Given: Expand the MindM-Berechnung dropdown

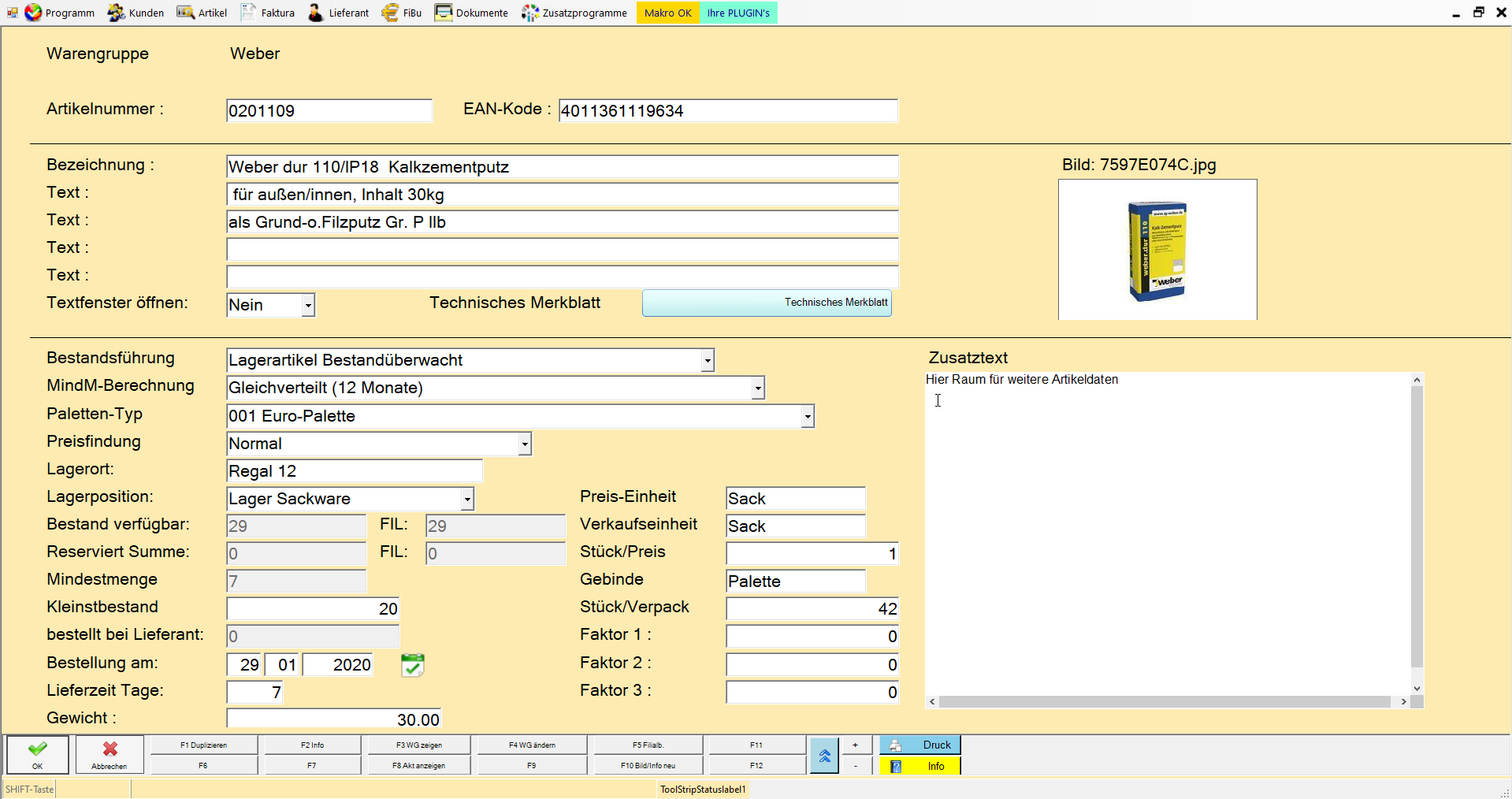Looking at the screenshot, I should tap(757, 388).
